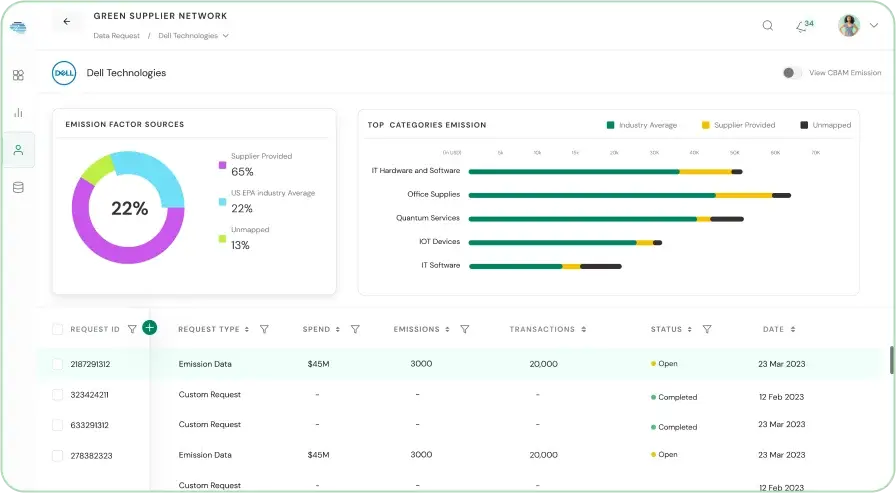Click Top Categories Emission heading
This screenshot has width=896, height=493.
427,125
